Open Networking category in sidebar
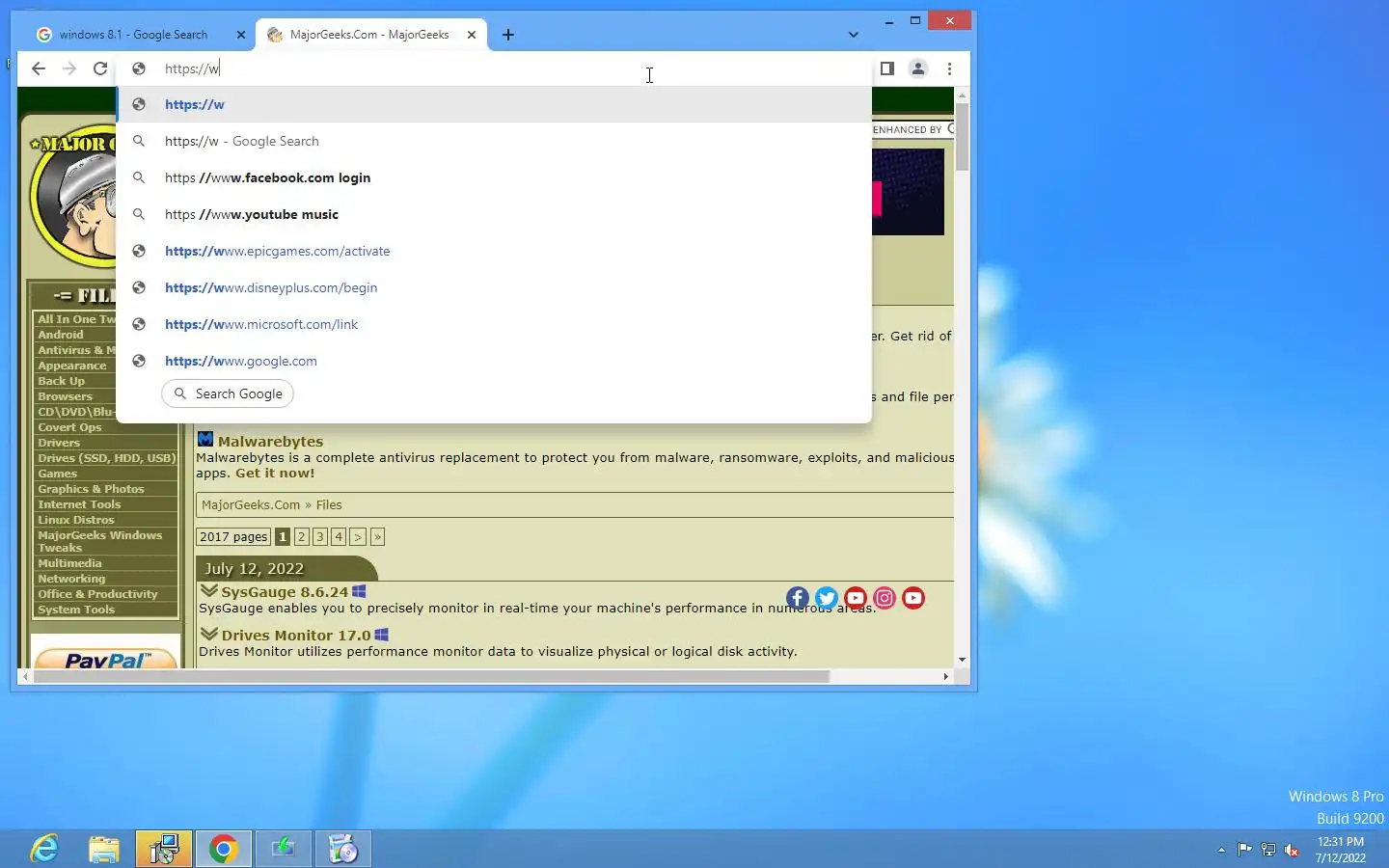The height and width of the screenshot is (868, 1389). click(x=71, y=579)
